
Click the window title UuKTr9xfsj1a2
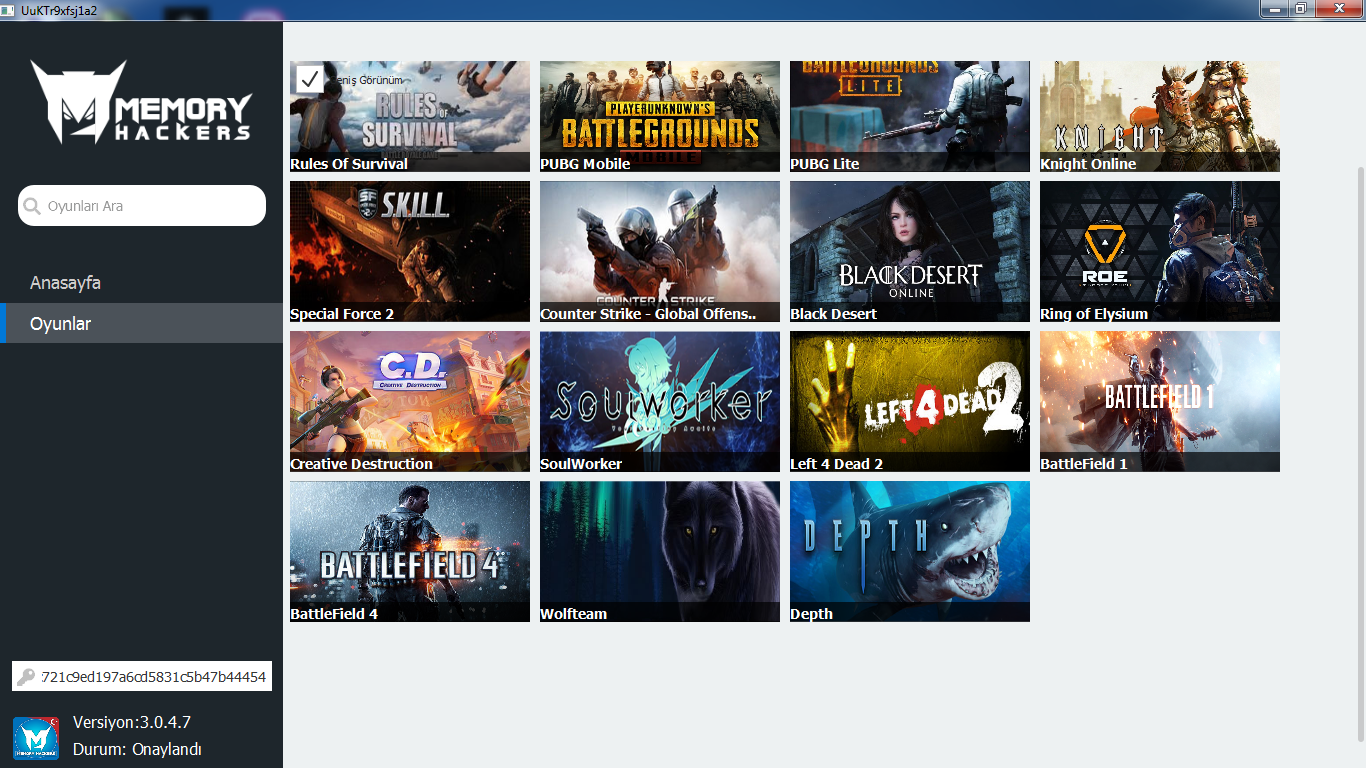coord(59,10)
